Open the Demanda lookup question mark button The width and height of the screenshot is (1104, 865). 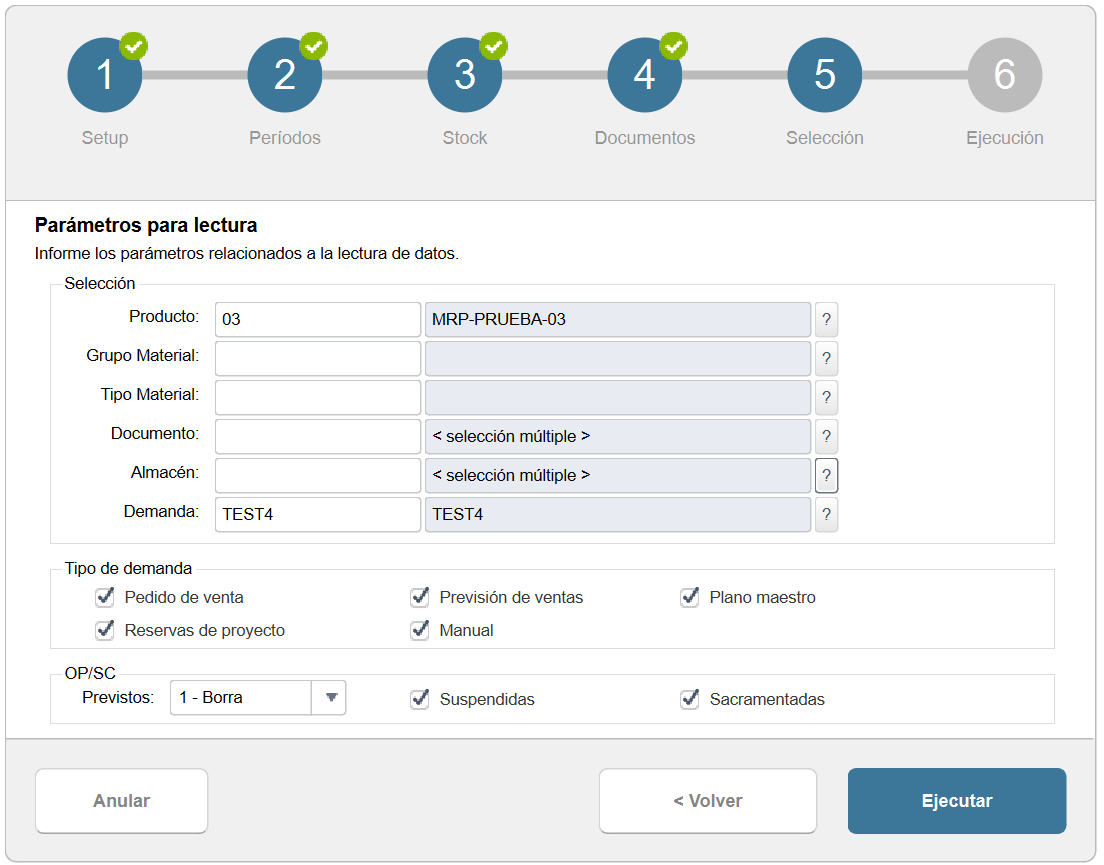point(826,515)
